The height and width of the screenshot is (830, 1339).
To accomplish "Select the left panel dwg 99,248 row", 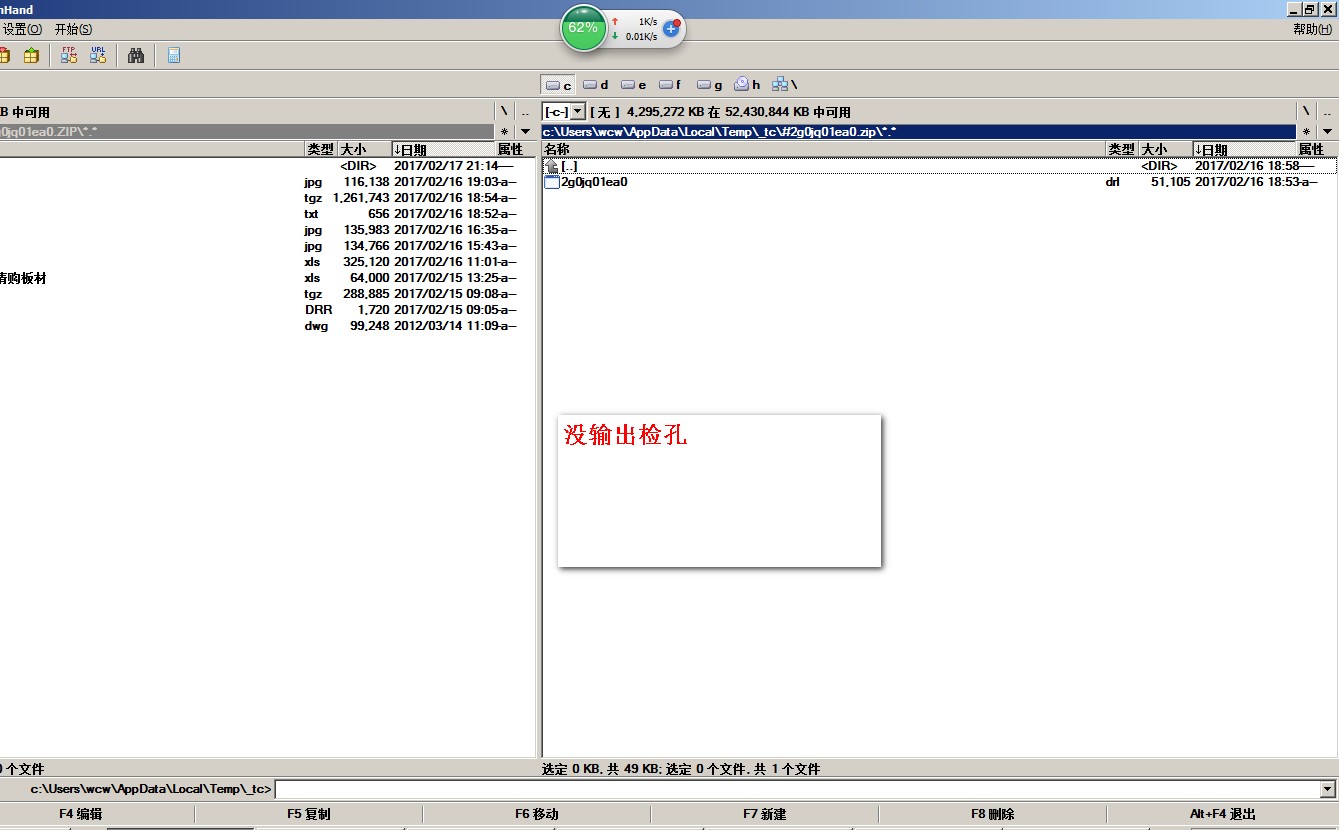I will [267, 326].
